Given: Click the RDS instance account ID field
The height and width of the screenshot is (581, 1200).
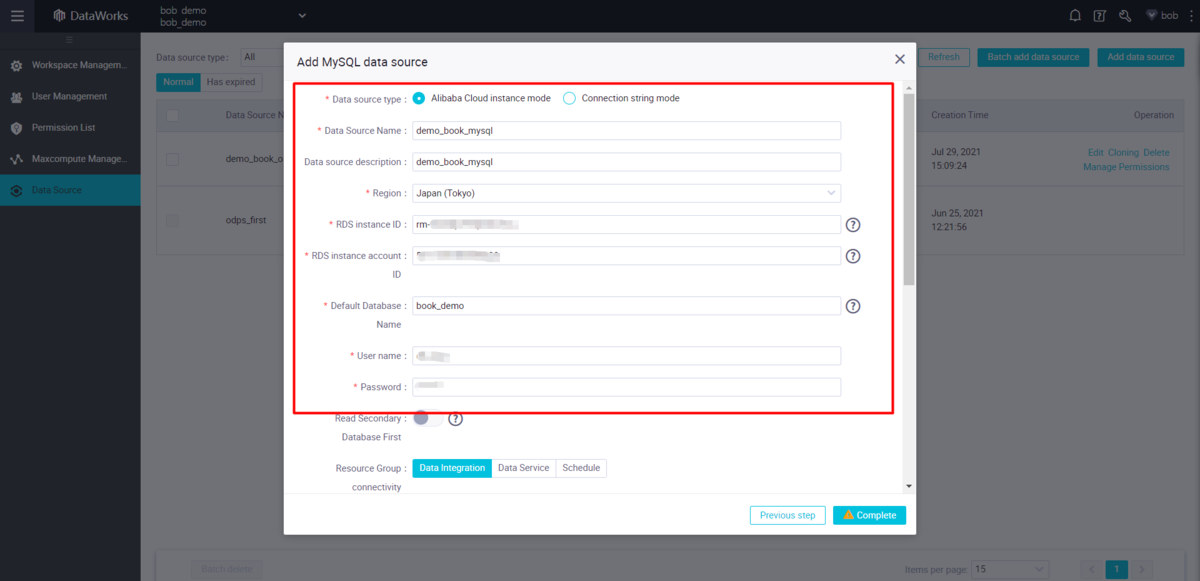Looking at the screenshot, I should pos(626,256).
